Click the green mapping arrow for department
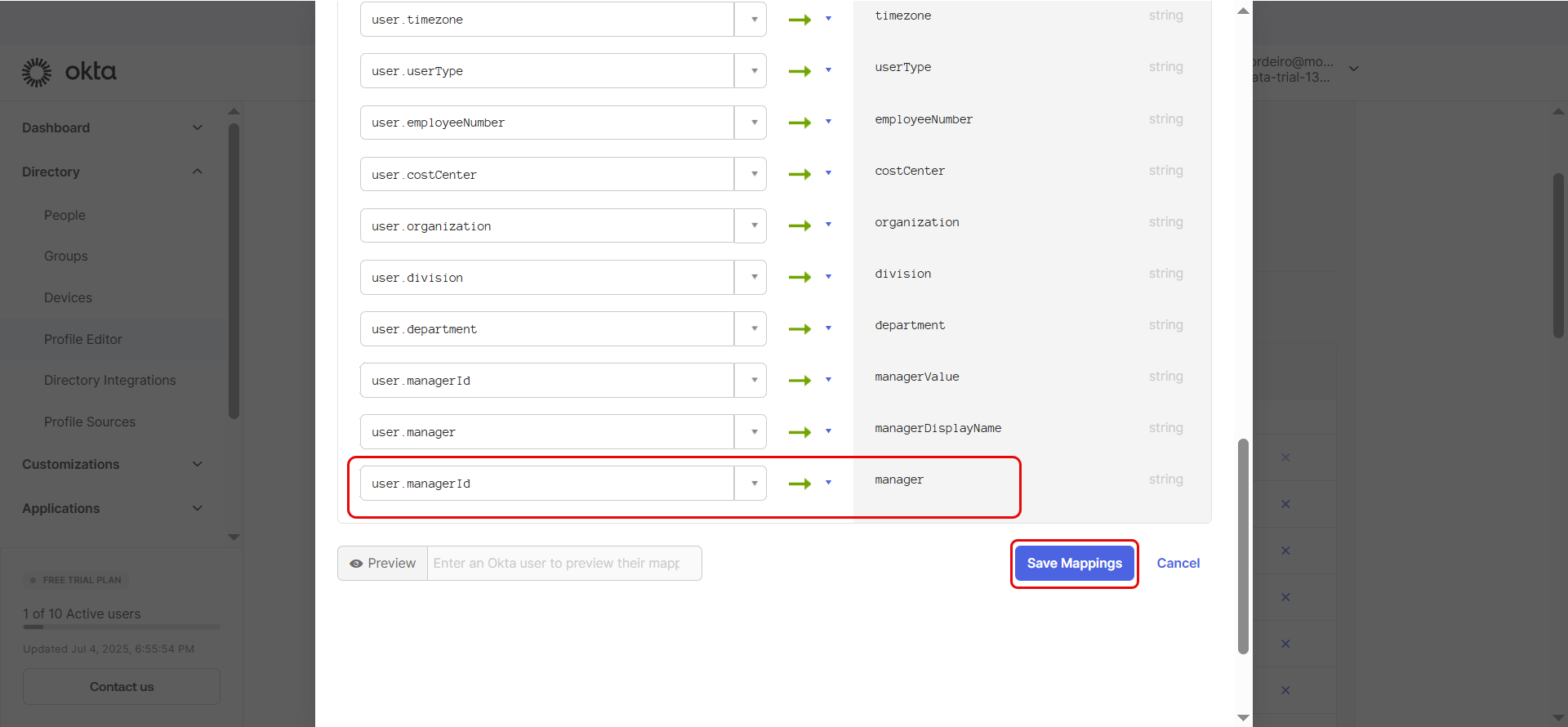This screenshot has width=1568, height=727. (x=800, y=328)
